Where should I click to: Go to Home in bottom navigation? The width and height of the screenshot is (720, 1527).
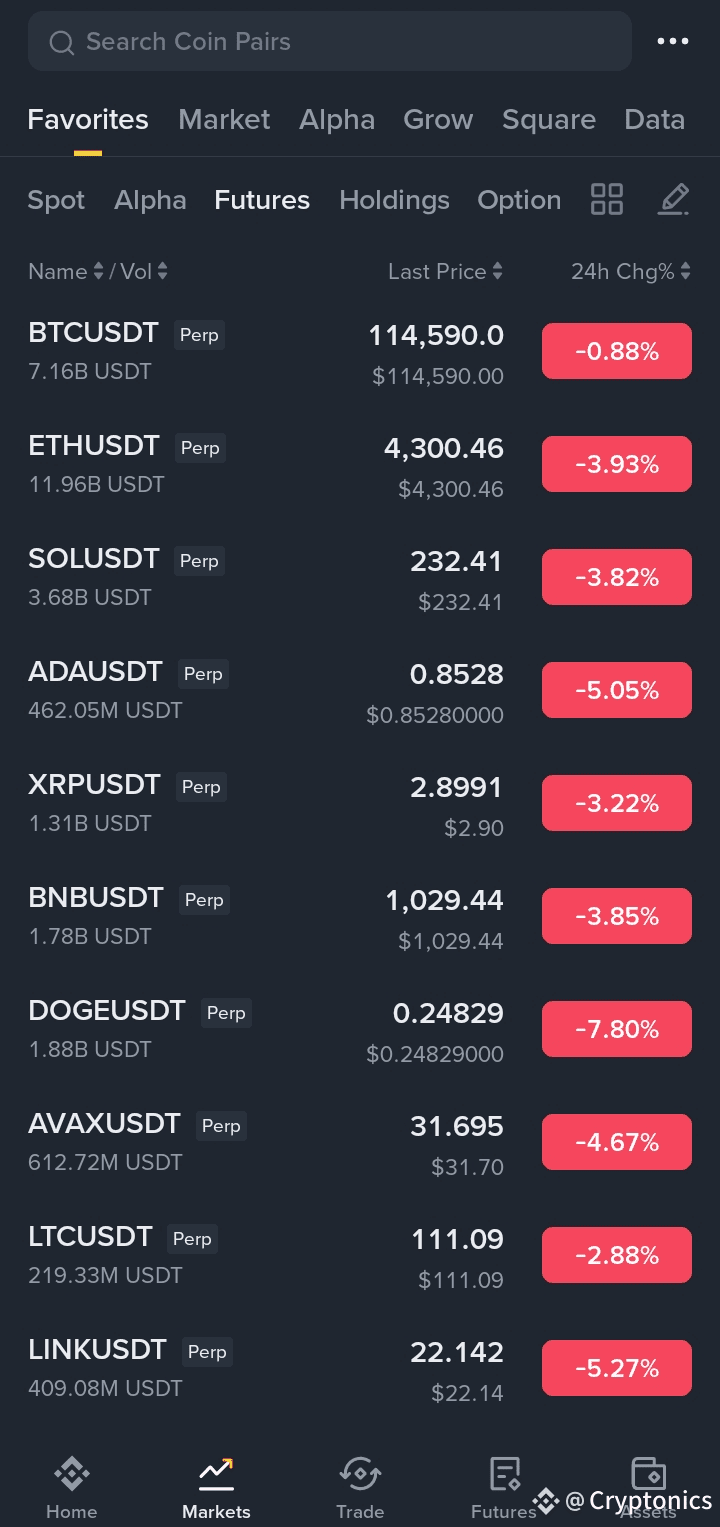coord(72,1487)
